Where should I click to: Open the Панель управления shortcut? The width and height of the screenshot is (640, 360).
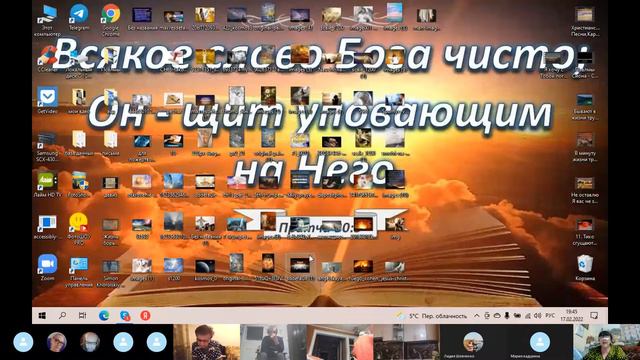pos(79,271)
